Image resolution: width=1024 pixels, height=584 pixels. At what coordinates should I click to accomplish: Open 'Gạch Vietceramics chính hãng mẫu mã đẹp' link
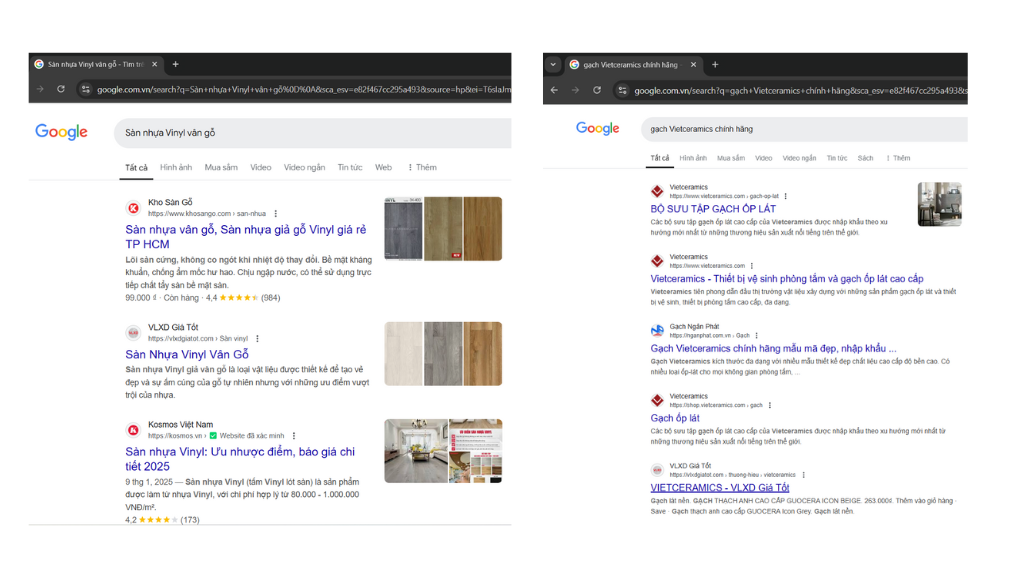pos(773,349)
